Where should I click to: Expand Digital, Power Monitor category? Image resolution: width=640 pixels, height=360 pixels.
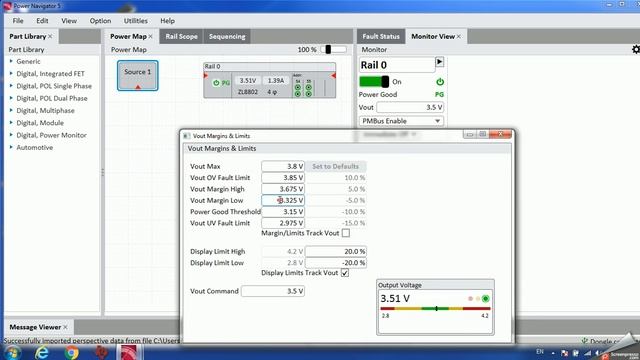pyautogui.click(x=11, y=135)
